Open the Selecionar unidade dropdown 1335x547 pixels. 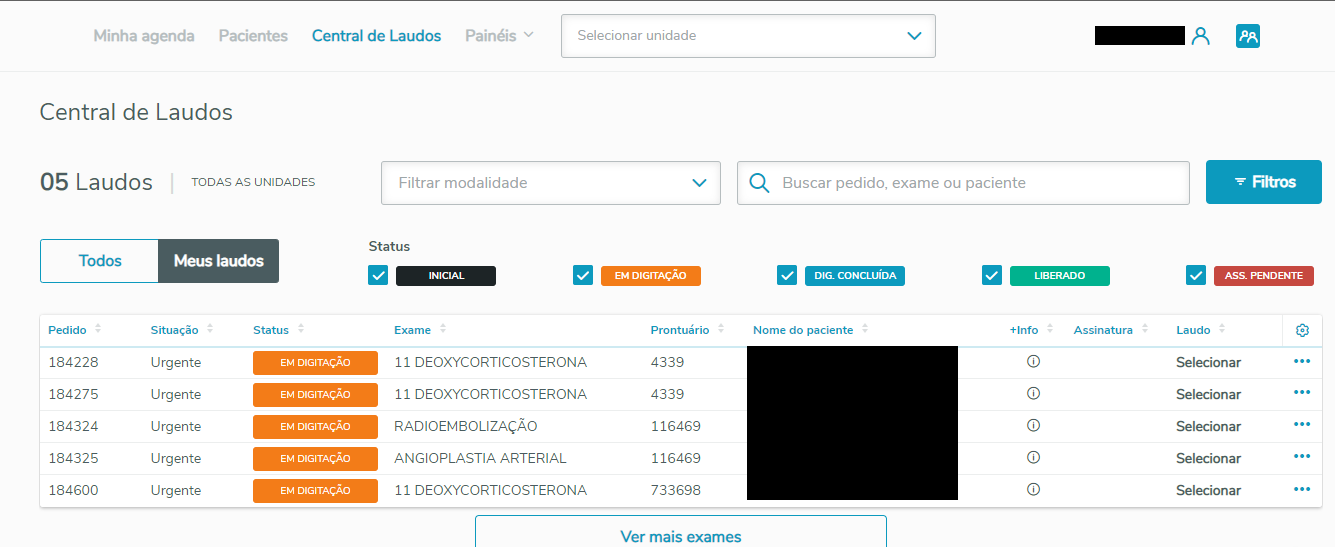click(748, 36)
